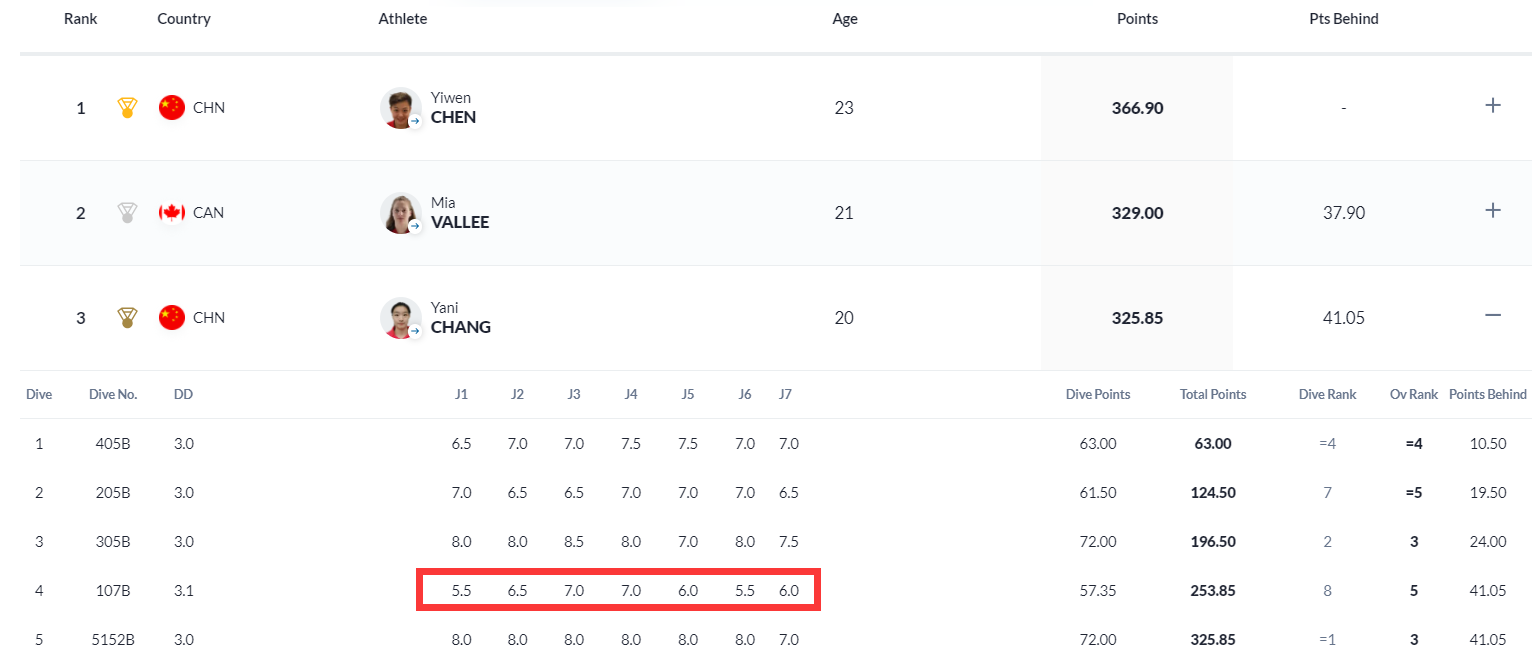Open Mia Vallee's athlete photo
This screenshot has height=667, width=1535.
400,212
